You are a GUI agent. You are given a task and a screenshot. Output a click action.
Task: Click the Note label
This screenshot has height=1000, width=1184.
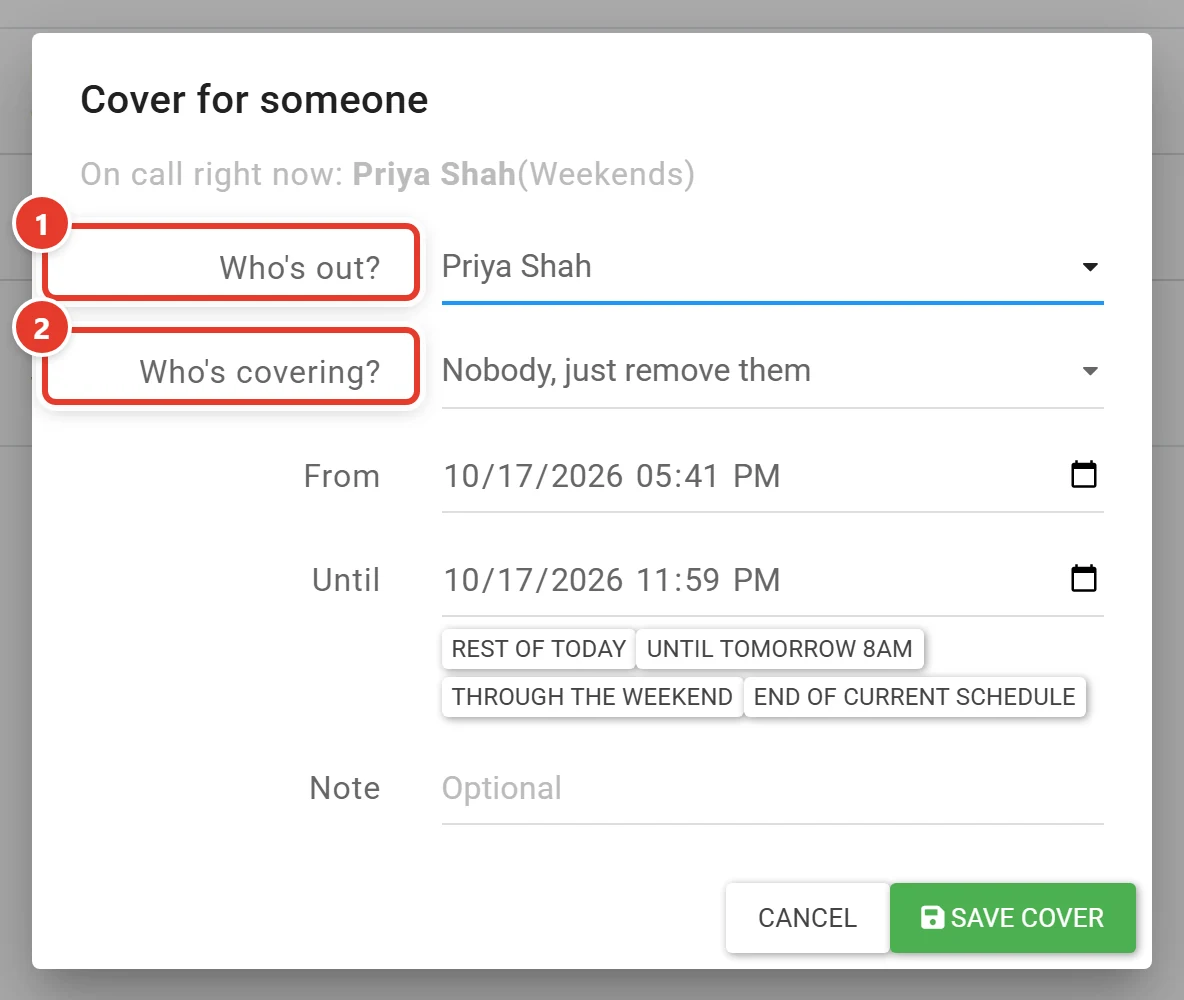(x=345, y=789)
